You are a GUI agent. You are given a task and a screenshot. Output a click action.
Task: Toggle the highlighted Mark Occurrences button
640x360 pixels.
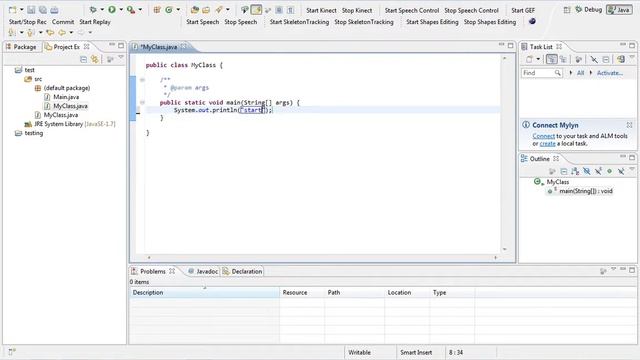[256, 9]
